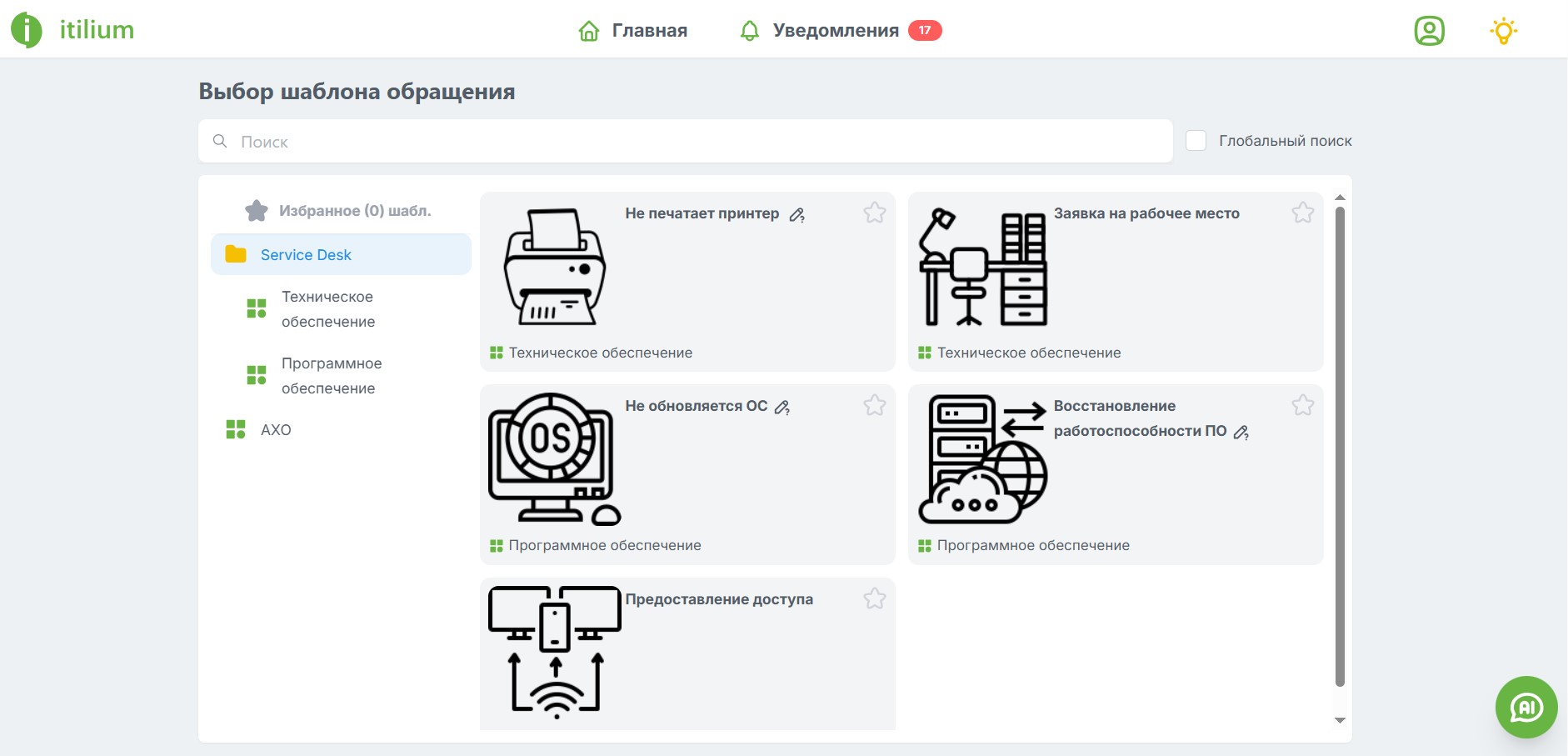Favorite the 'Заявка на рабочее место' template star
This screenshot has width=1568, height=756.
tap(1304, 213)
